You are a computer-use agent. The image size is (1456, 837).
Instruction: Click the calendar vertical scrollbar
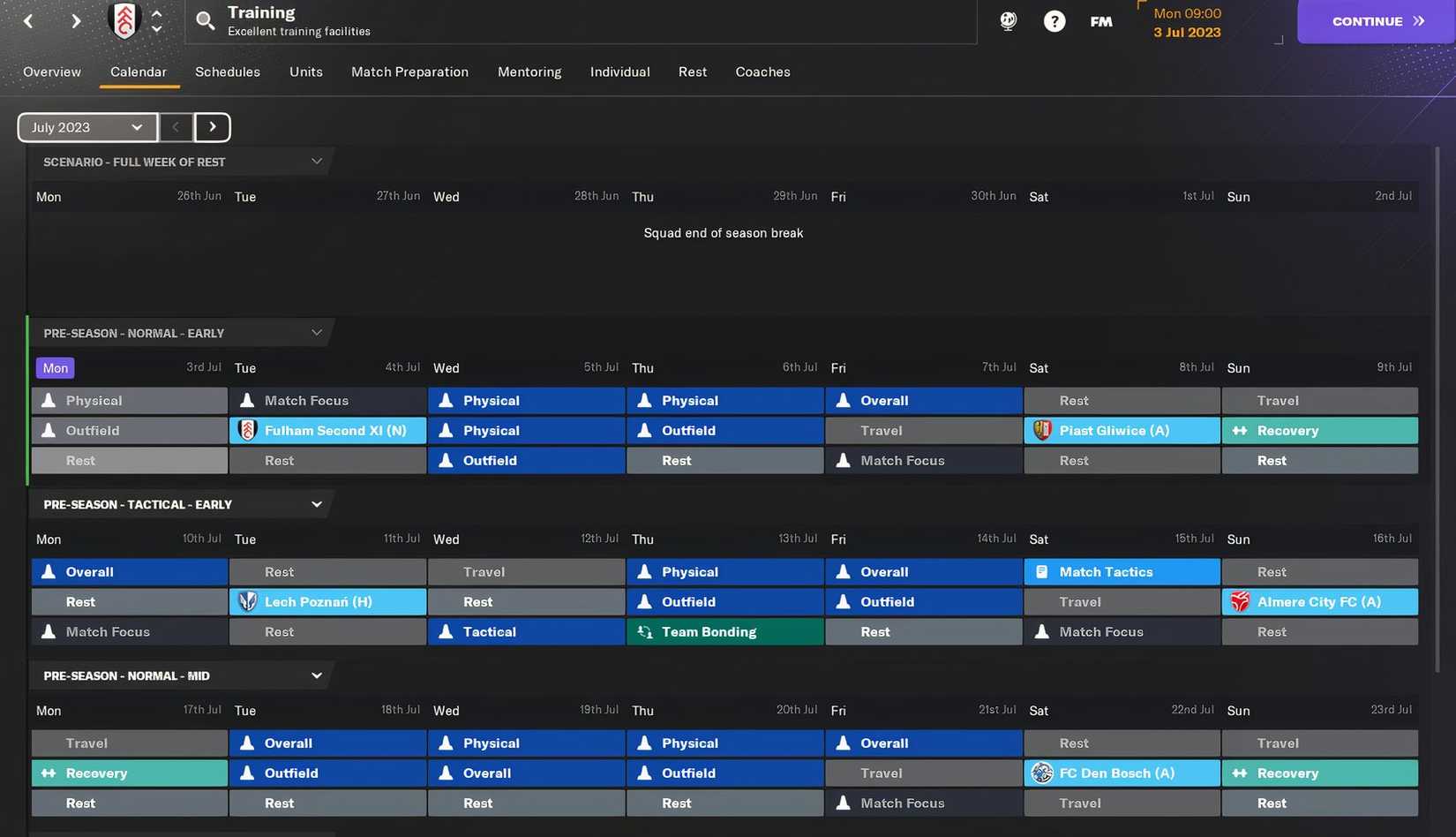1437,411
